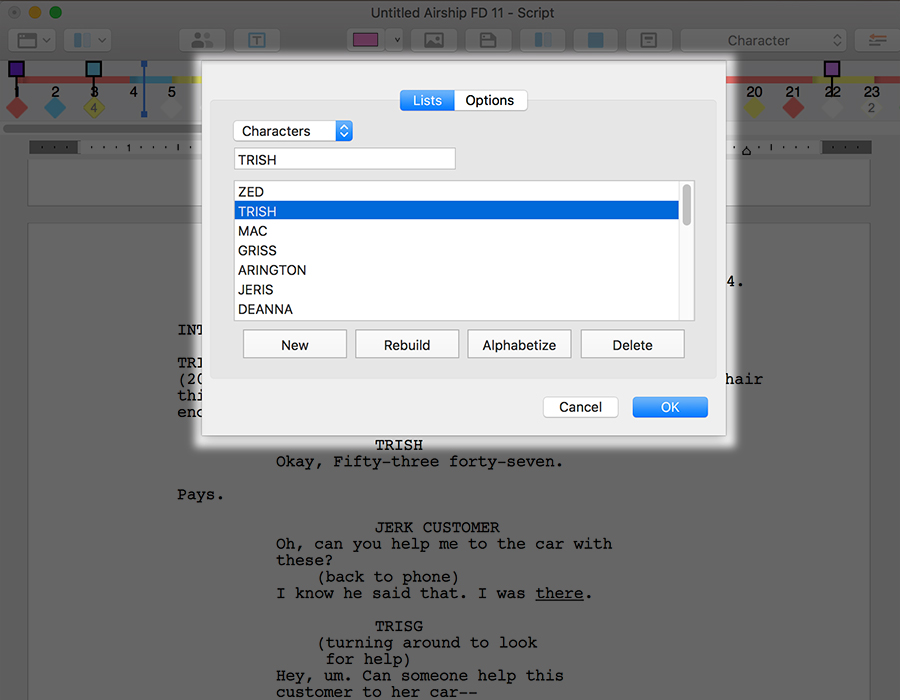The width and height of the screenshot is (900, 700).
Task: Click the red format lines icon
Action: (877, 40)
